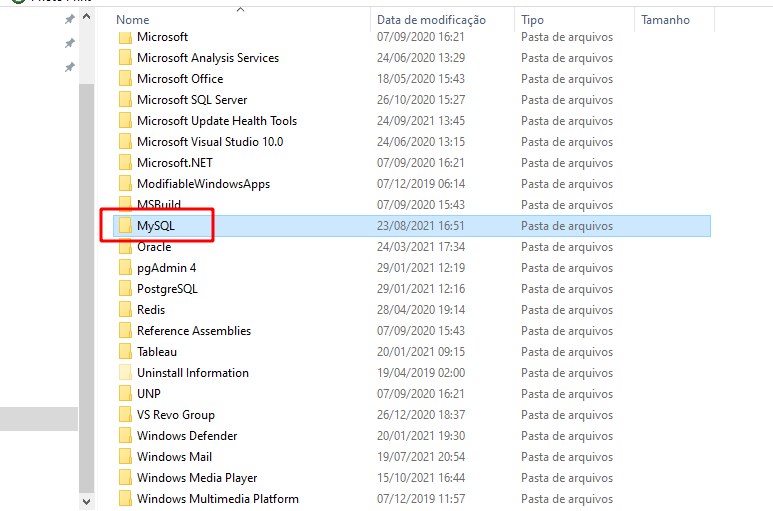Select the Microsoft.NET folder name
The image size is (773, 511).
click(x=175, y=163)
